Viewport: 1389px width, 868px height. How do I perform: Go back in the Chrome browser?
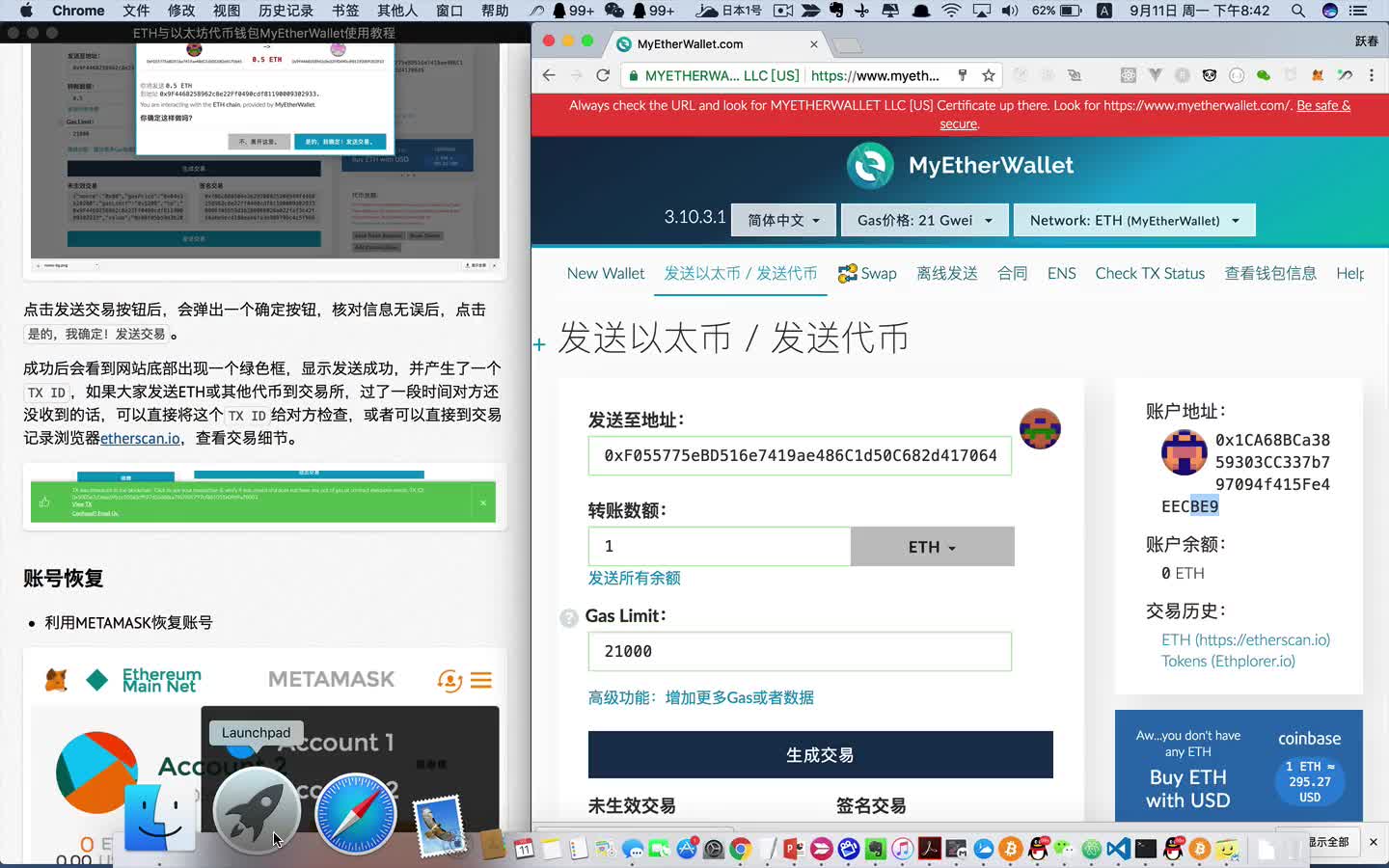pyautogui.click(x=549, y=75)
